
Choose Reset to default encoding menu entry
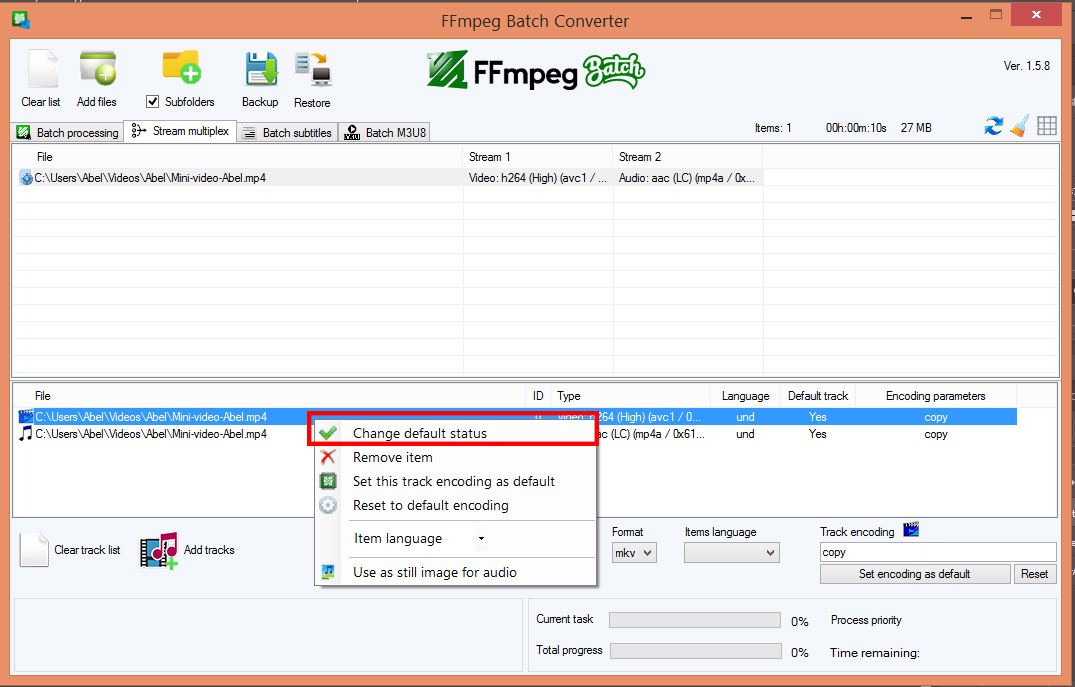pos(454,505)
